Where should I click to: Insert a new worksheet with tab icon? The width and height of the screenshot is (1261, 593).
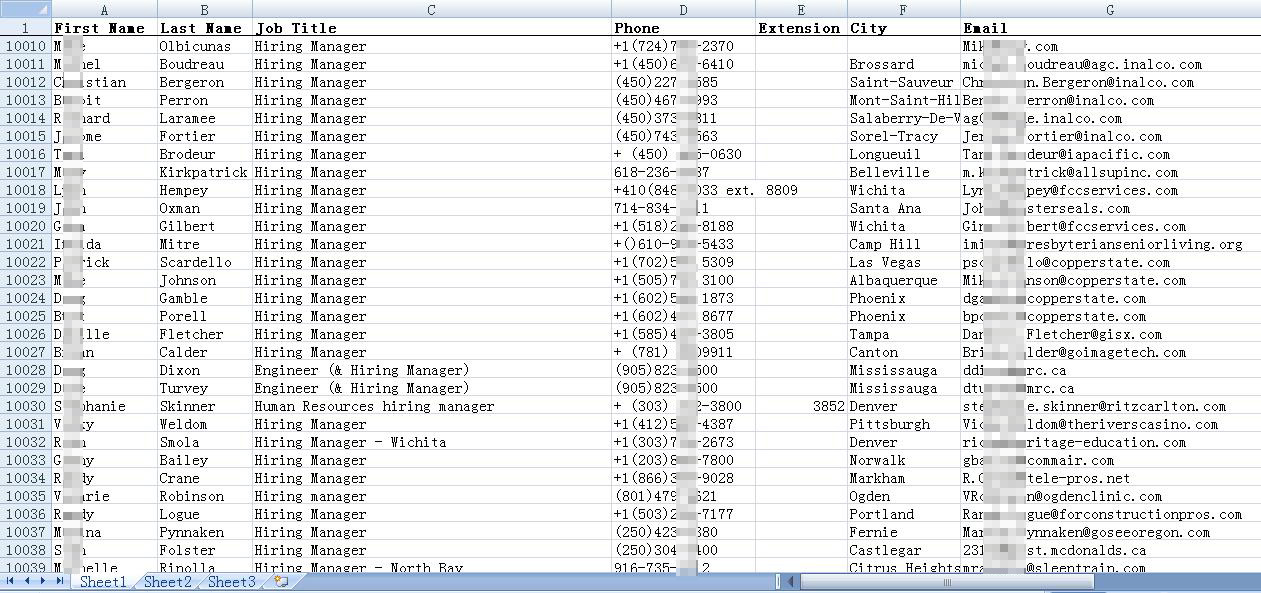click(x=281, y=581)
